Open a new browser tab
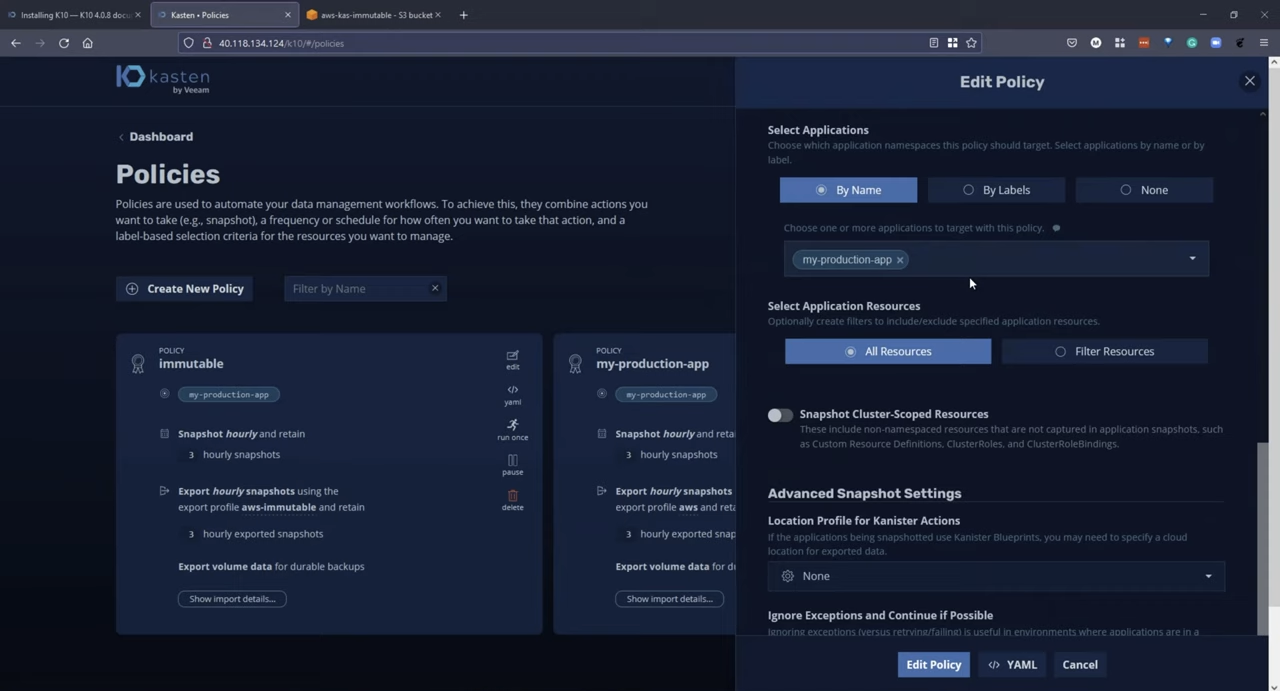This screenshot has width=1280, height=691. pyautogui.click(x=463, y=15)
